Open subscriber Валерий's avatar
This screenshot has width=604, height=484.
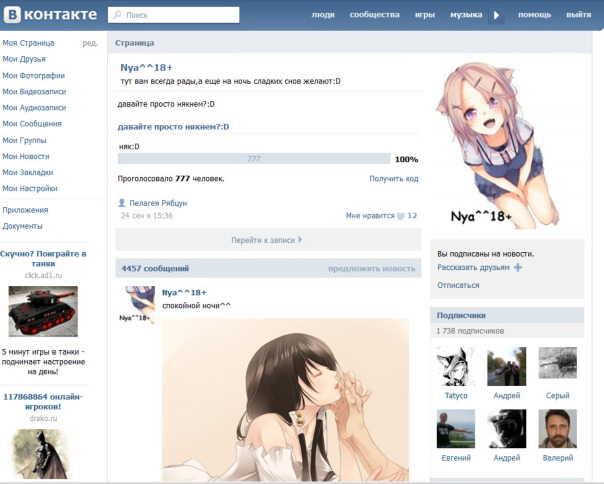point(557,428)
